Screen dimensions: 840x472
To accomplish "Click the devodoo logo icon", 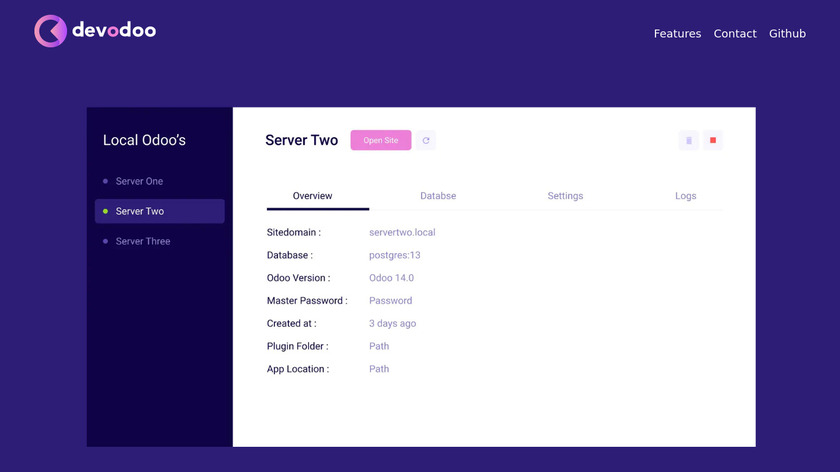I will pos(50,31).
